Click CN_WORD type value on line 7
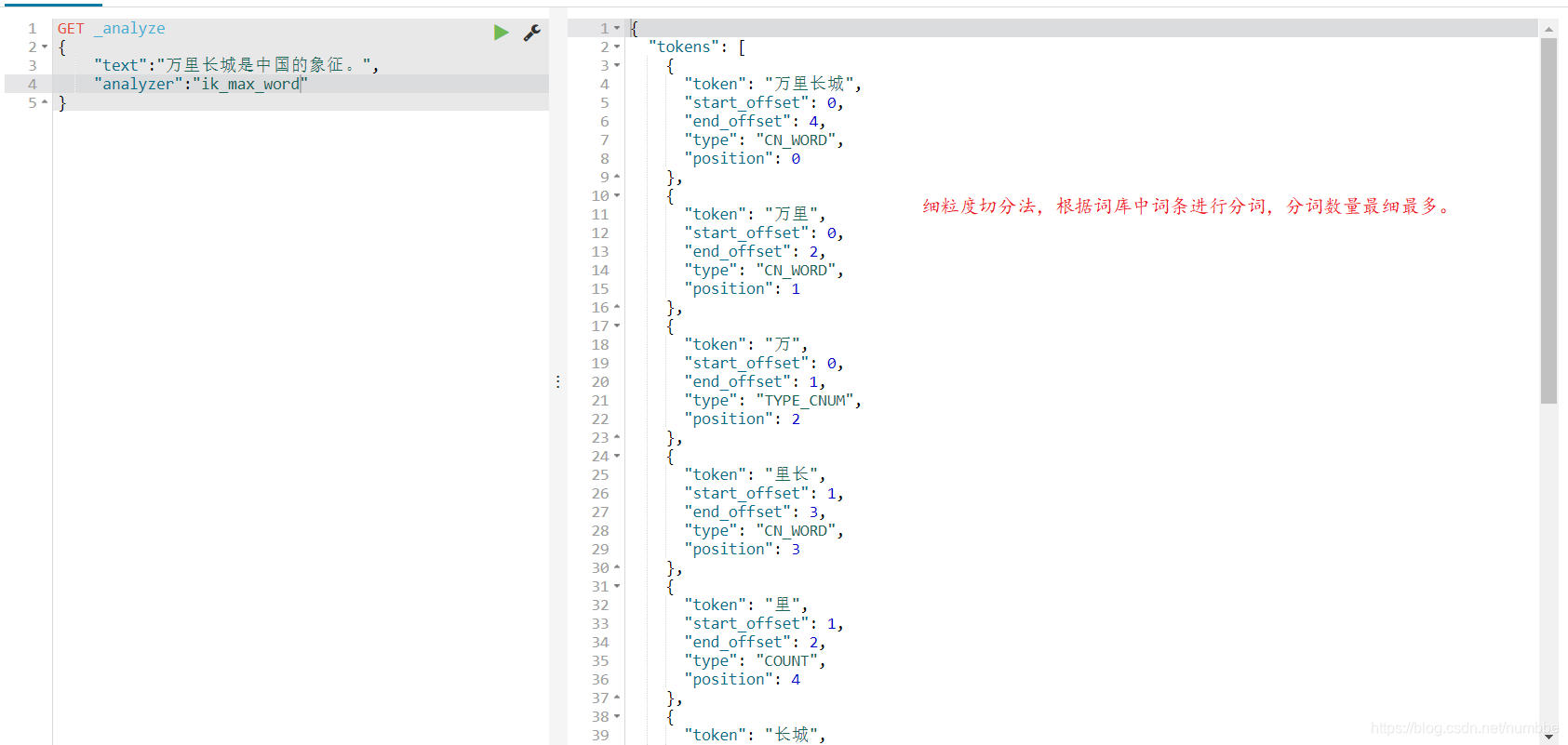1568x745 pixels. pyautogui.click(x=796, y=140)
